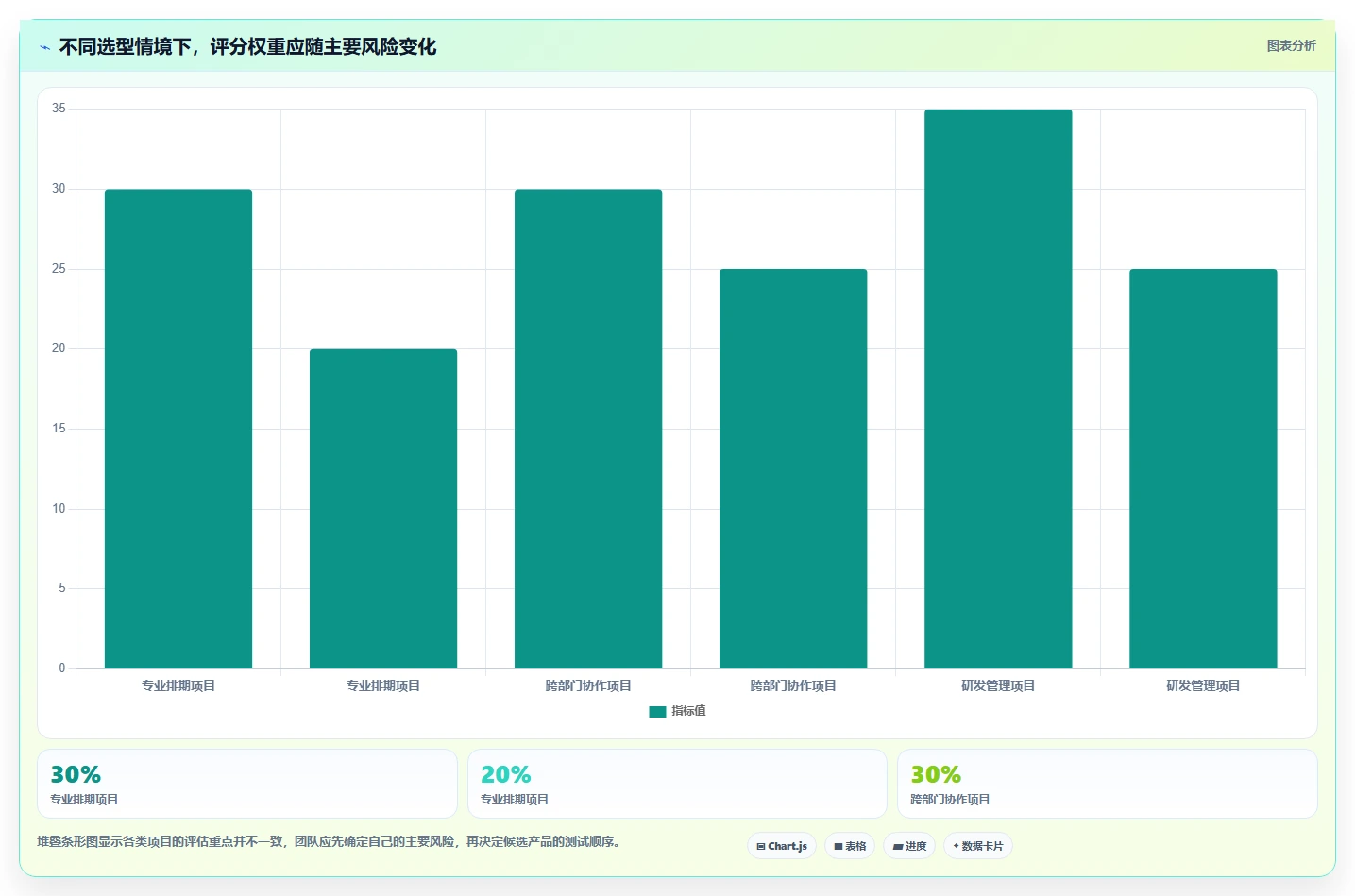
Task: Click the y-axis tick label 15
Action: point(59,429)
